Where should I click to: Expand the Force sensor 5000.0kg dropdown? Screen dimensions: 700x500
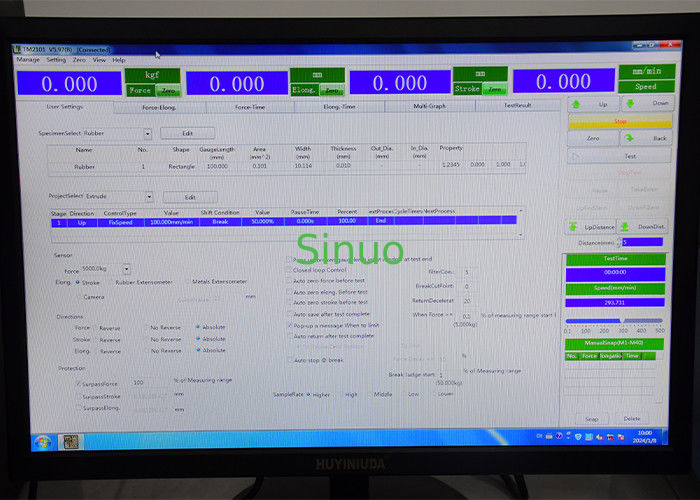click(126, 269)
